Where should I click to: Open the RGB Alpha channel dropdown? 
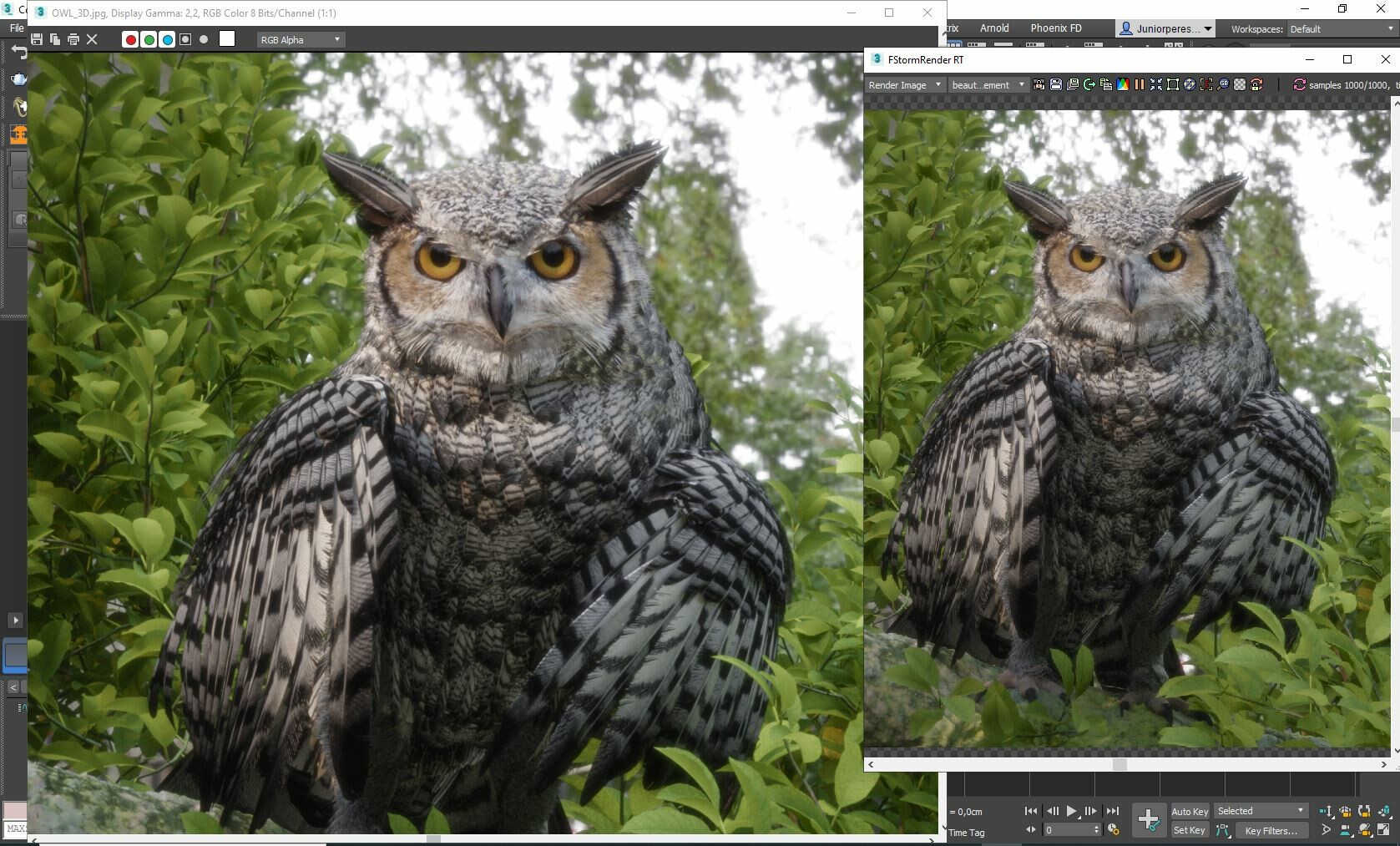tap(301, 39)
